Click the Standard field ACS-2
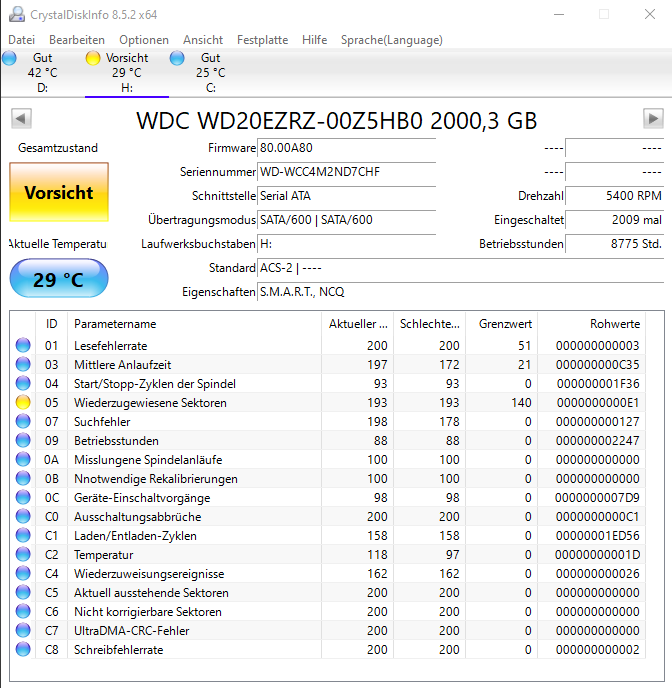Screen dimensions: 672x688 tap(461, 268)
